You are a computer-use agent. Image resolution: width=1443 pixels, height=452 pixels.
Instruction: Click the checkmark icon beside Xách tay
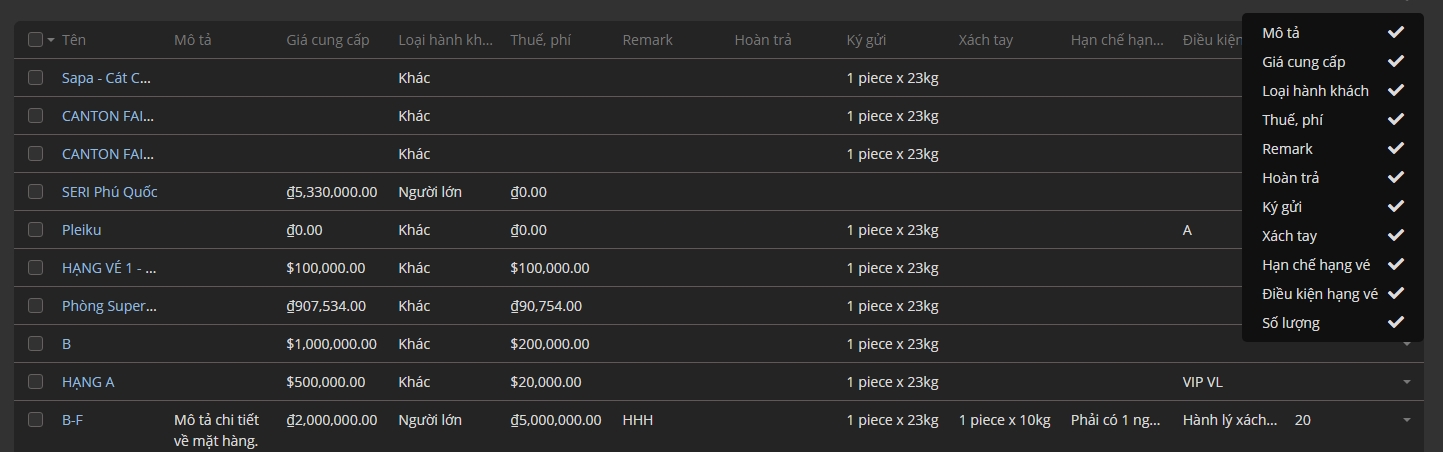[1396, 235]
